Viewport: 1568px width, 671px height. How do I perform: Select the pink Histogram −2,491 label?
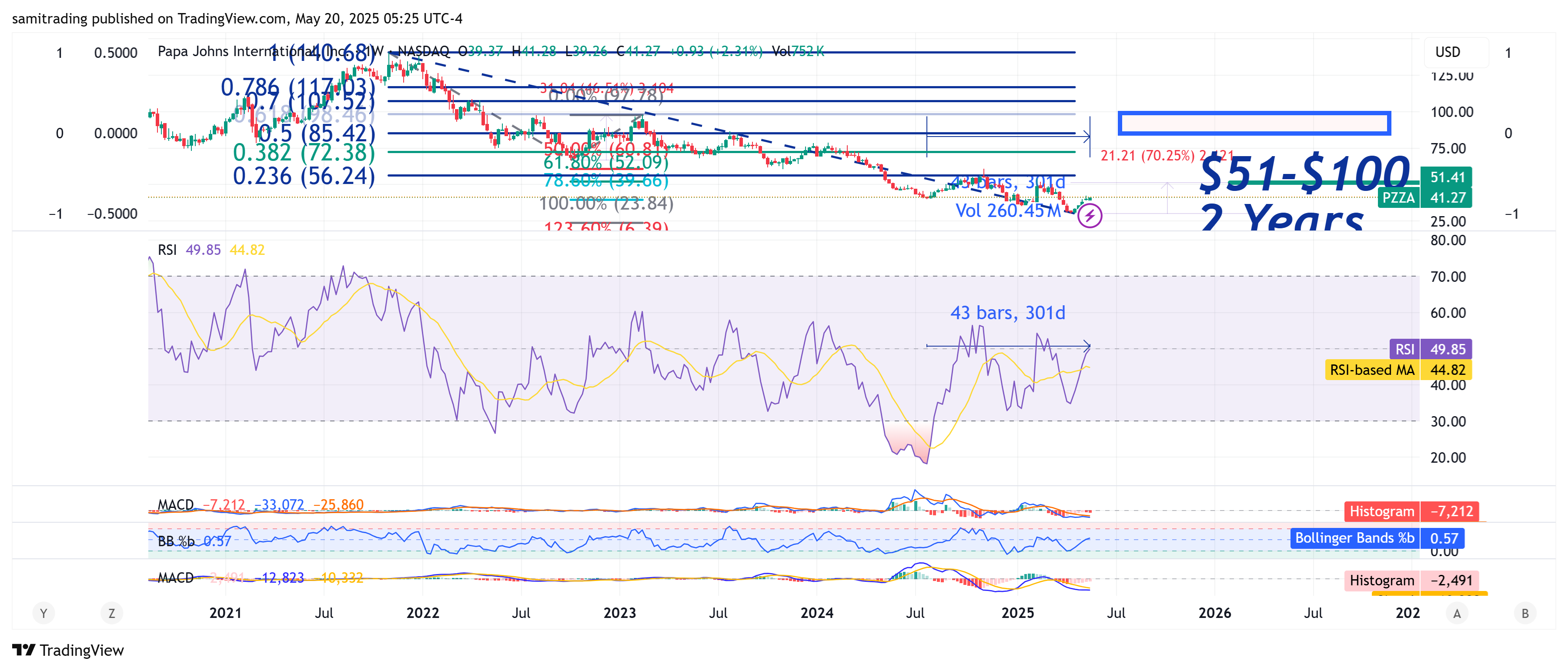point(1411,581)
